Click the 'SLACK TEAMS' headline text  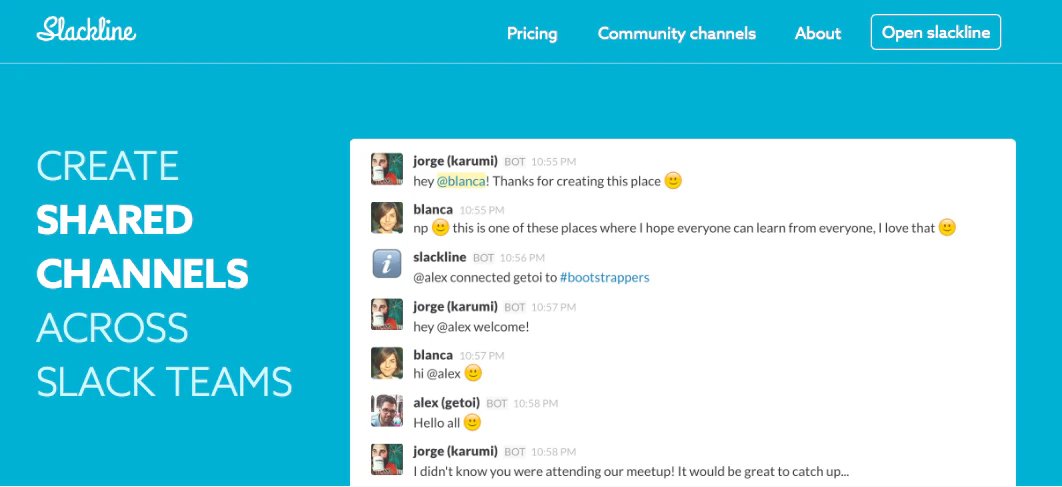point(165,381)
